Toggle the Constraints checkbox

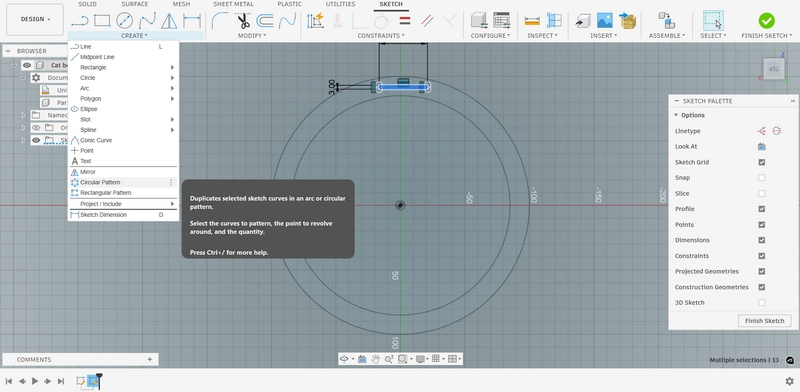(762, 256)
